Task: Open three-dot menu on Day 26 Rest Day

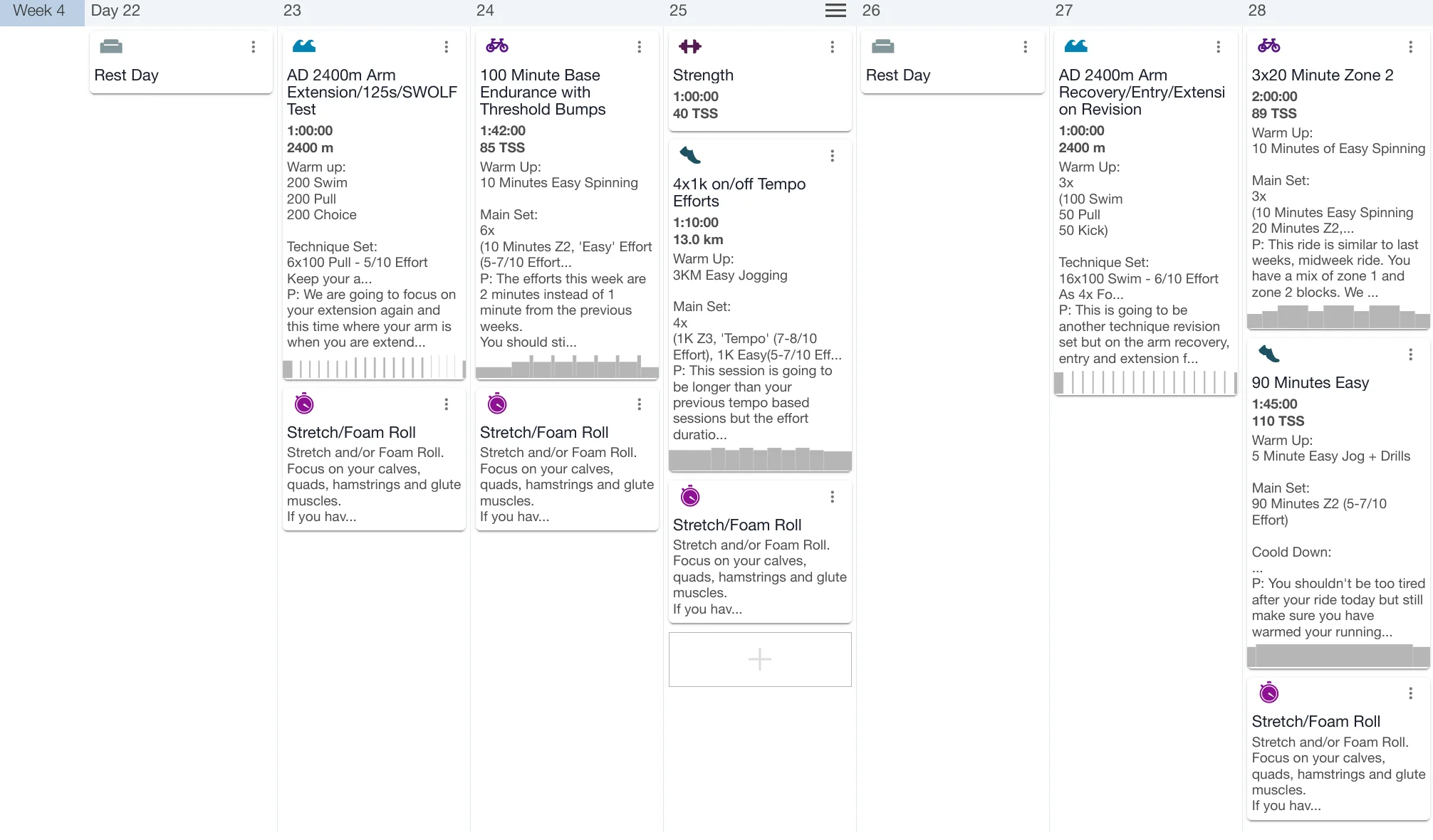Action: 1025,47
